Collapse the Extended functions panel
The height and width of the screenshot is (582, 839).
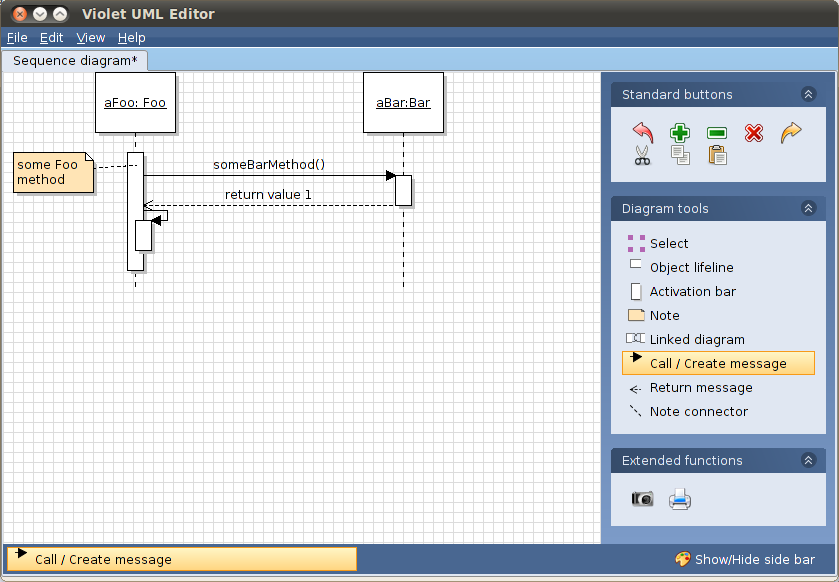[808, 460]
